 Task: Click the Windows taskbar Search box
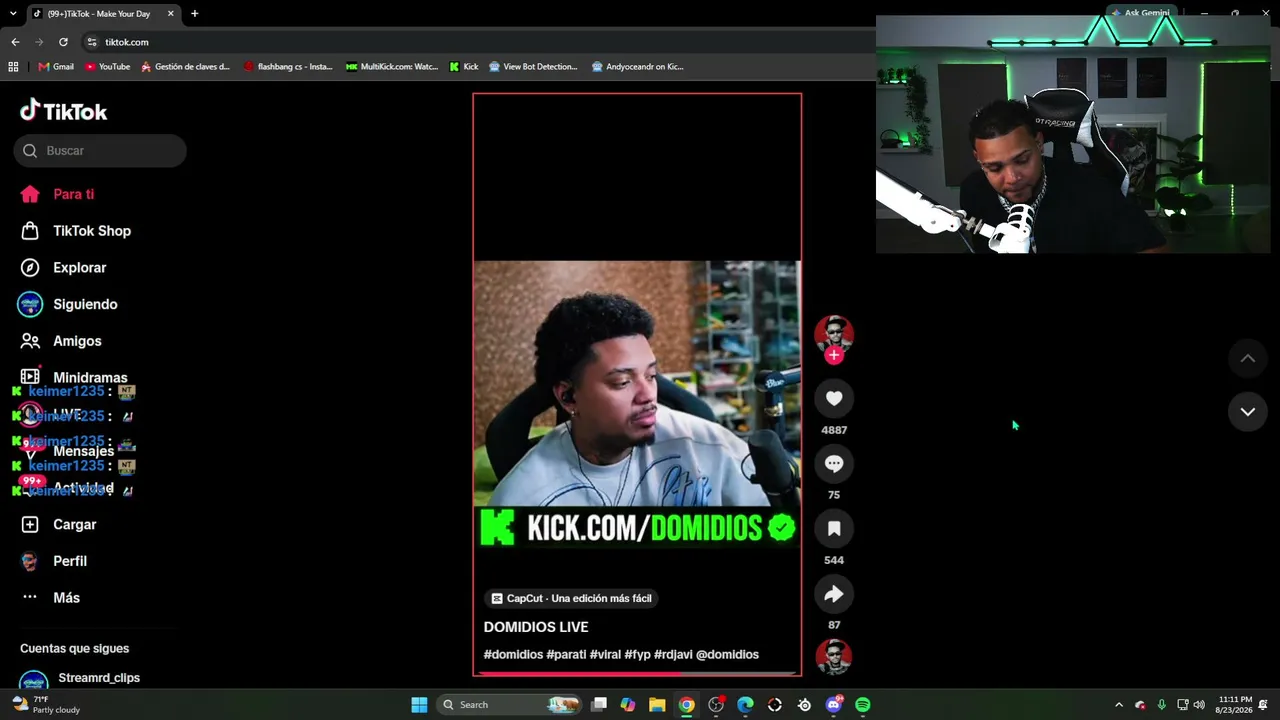pos(511,705)
